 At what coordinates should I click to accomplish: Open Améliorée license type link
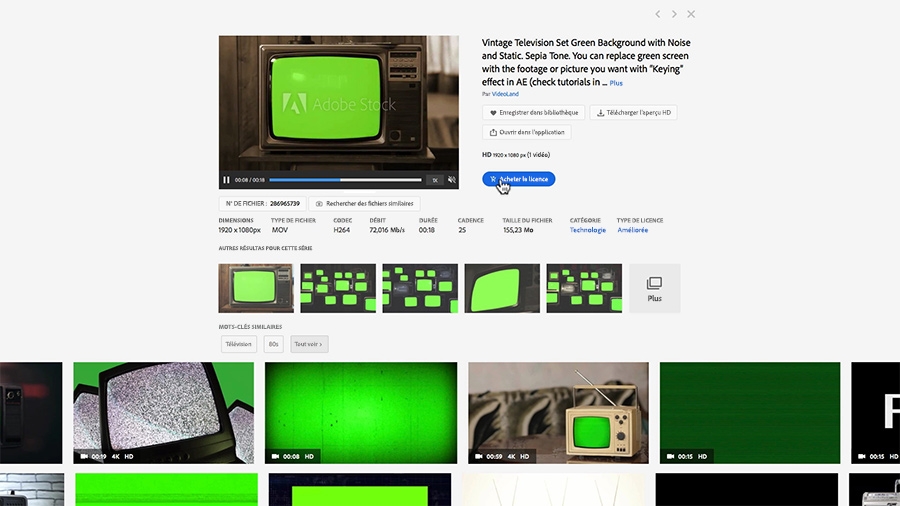(x=633, y=230)
